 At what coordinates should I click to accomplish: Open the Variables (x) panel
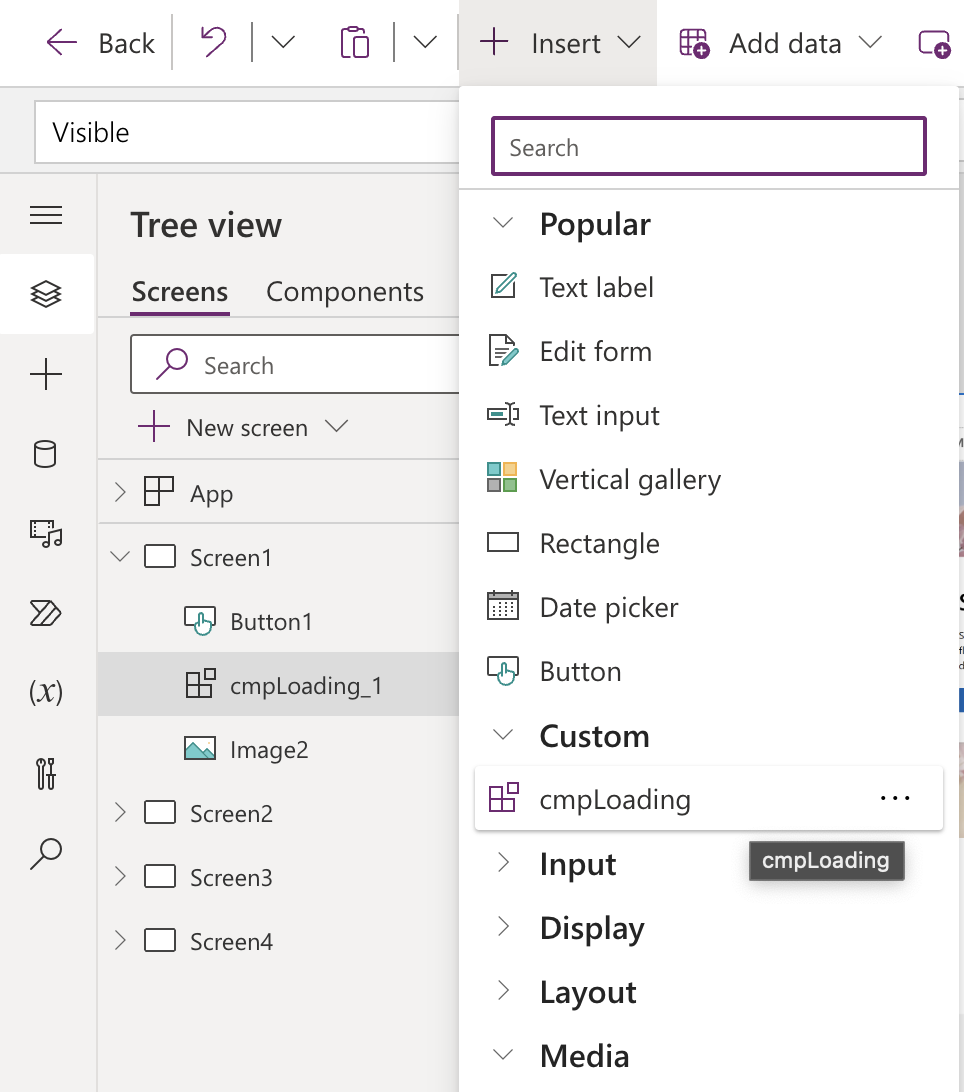point(46,694)
